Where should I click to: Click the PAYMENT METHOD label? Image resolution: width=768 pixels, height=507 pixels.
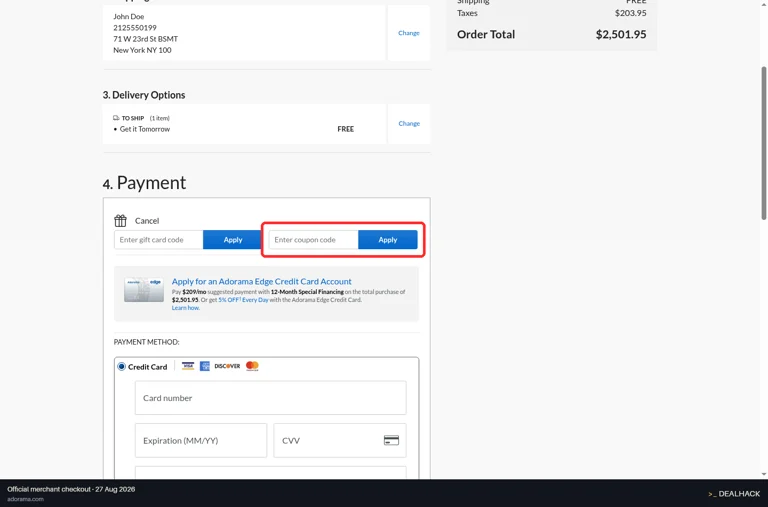[146, 342]
